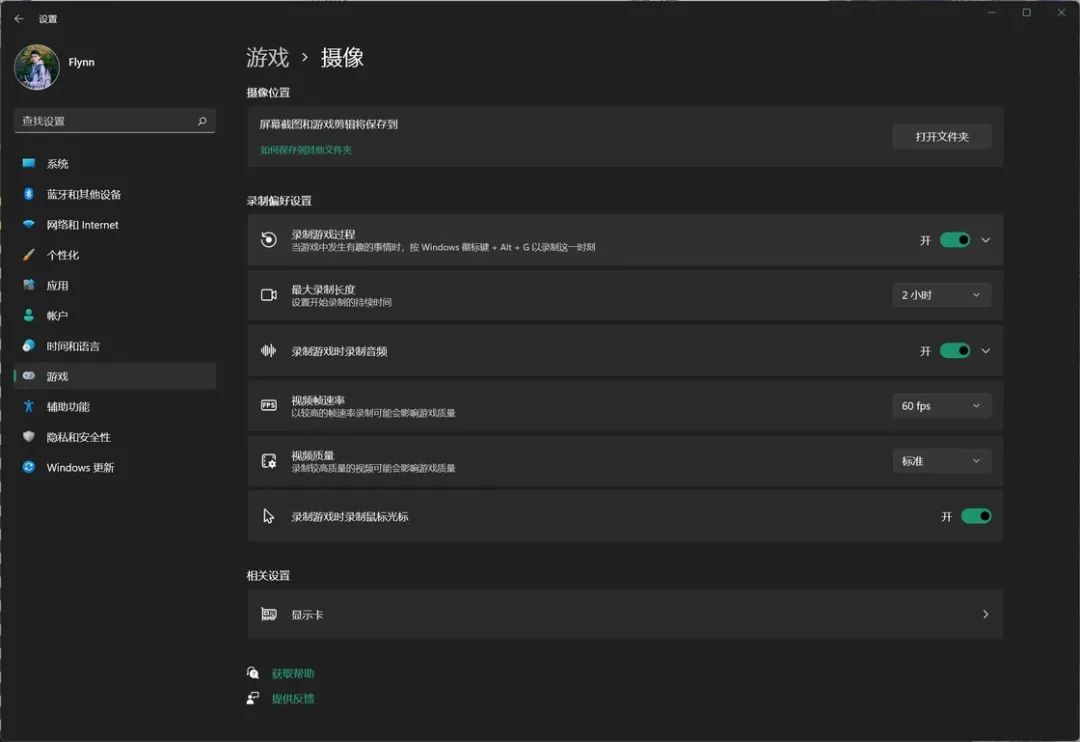Viewport: 1080px width, 742px height.
Task: Click the mouse cursor icon for 录制鼠标光标
Action: (x=269, y=516)
